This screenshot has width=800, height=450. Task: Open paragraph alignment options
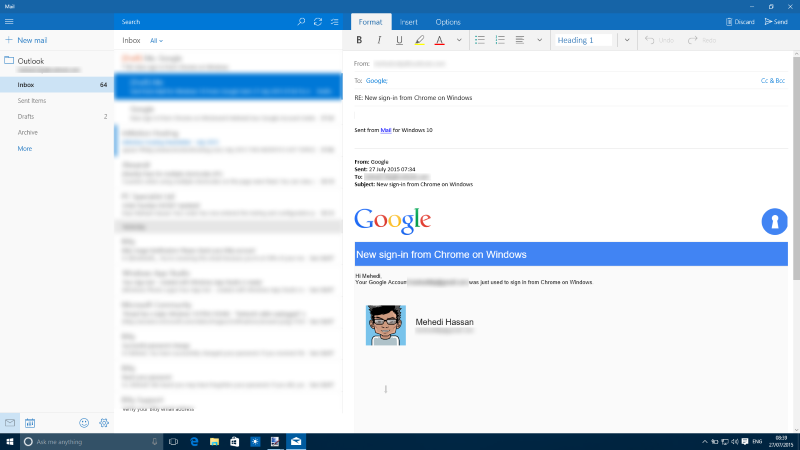coord(520,40)
